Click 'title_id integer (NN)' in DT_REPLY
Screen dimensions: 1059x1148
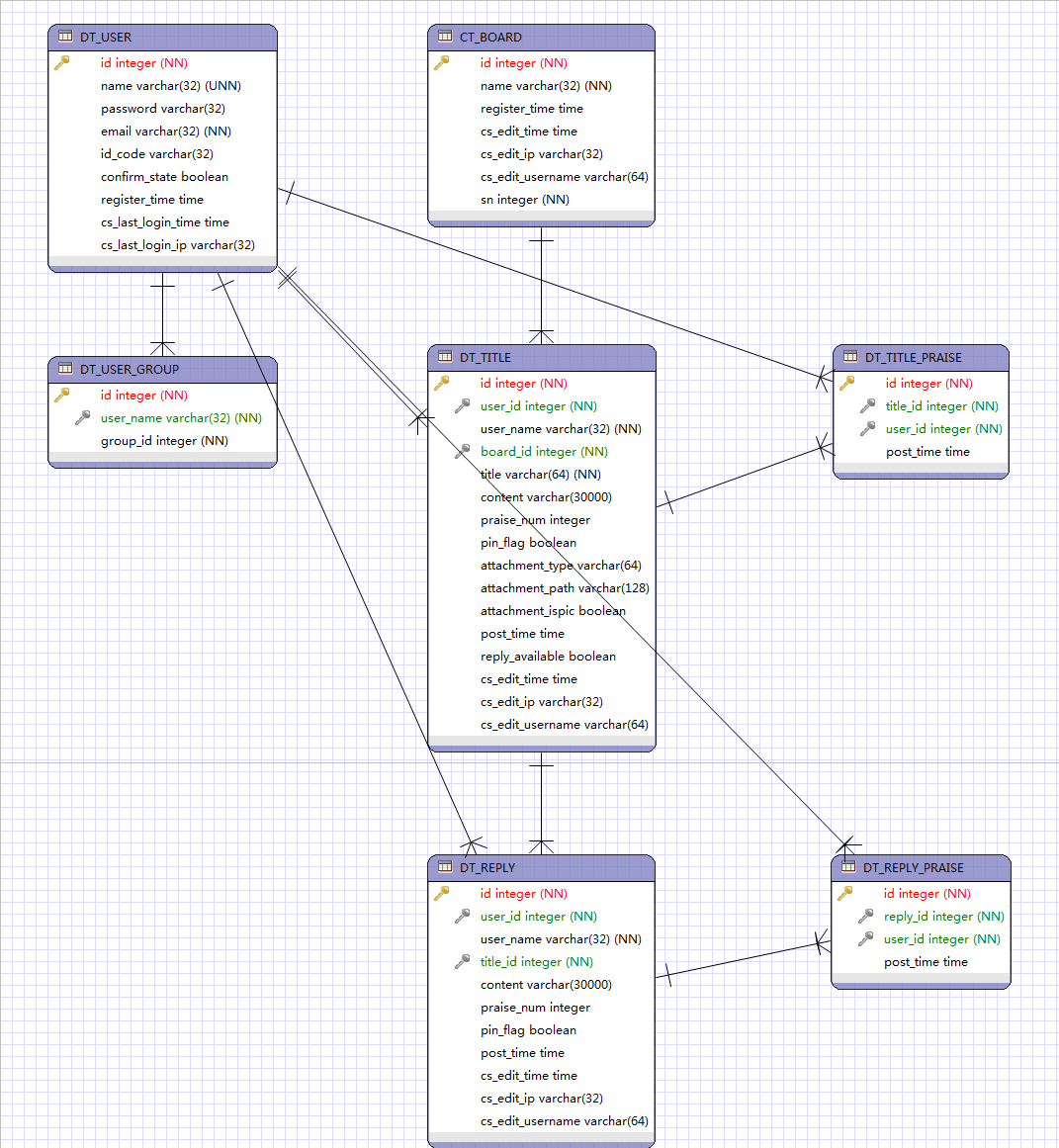[x=537, y=961]
